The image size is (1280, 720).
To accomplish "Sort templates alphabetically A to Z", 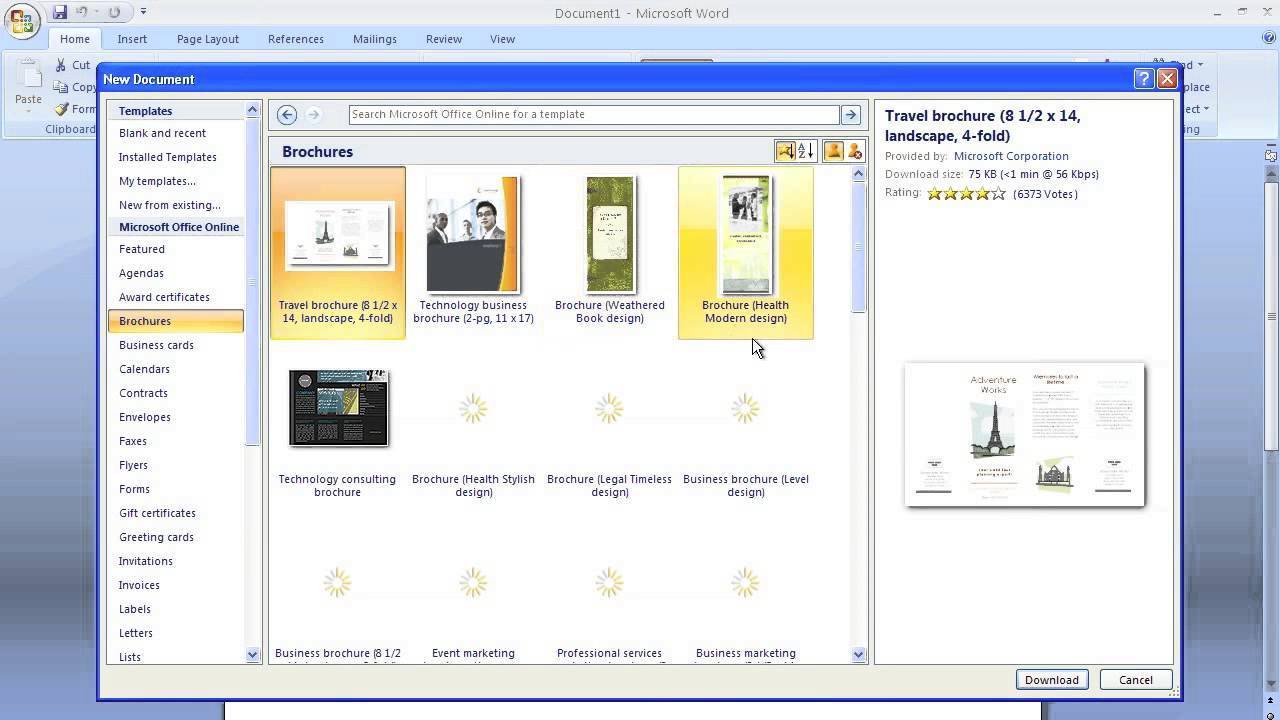I will coord(806,151).
